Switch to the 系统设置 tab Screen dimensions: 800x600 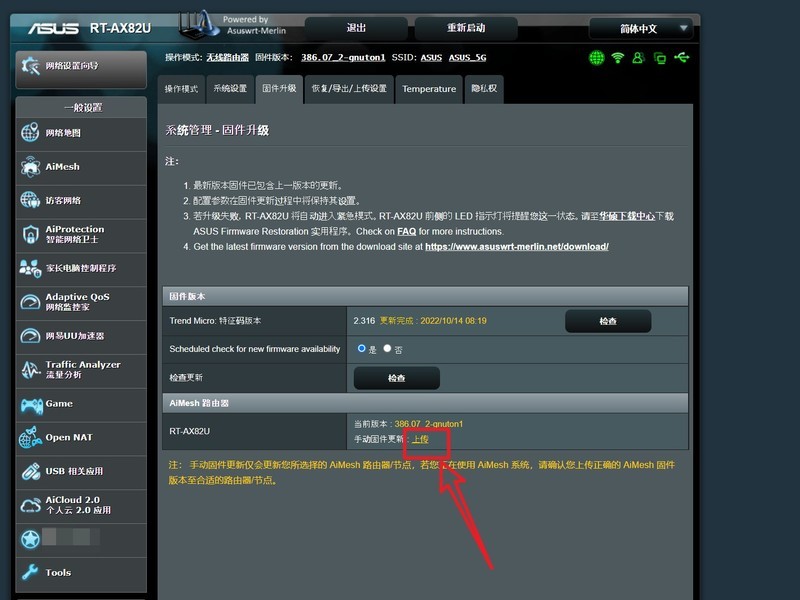click(x=230, y=89)
